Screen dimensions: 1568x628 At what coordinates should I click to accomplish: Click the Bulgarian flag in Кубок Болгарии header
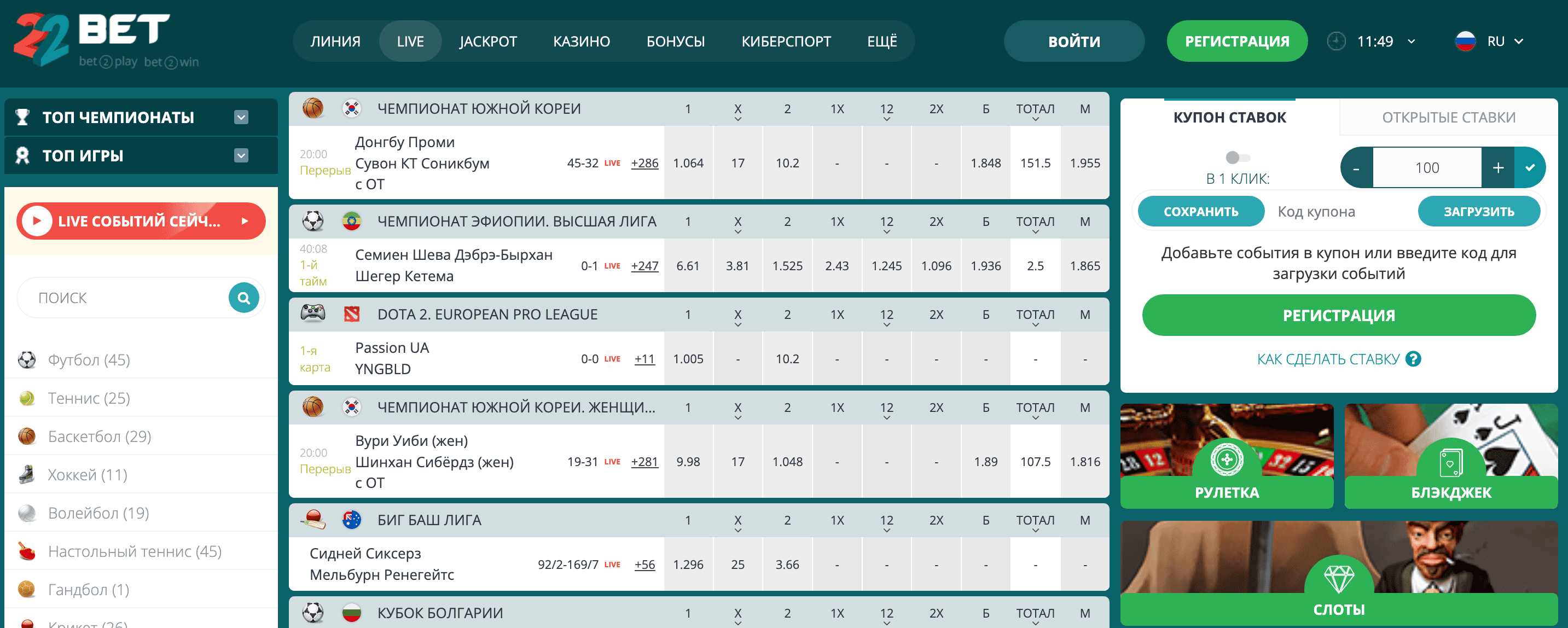(352, 613)
